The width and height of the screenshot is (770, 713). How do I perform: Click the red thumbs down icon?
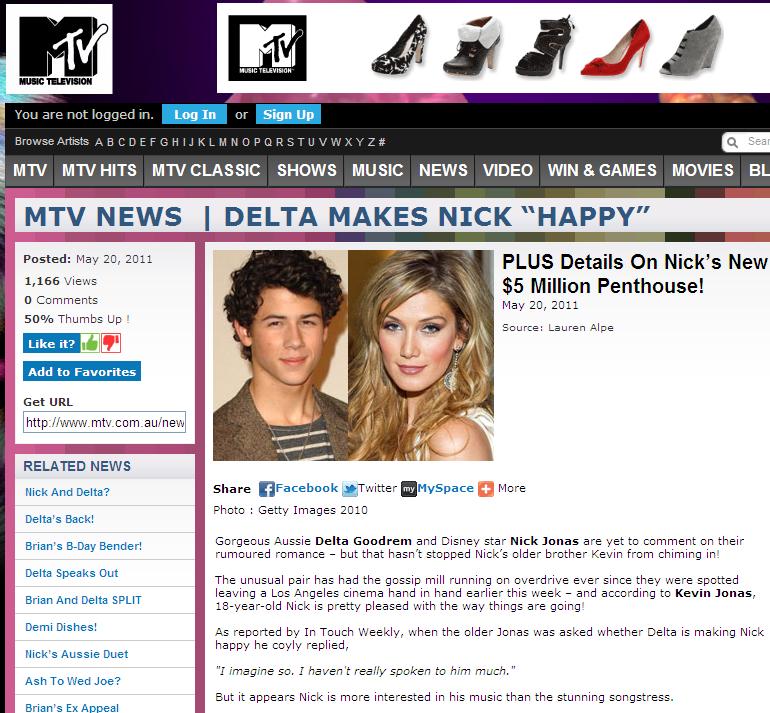tap(110, 343)
